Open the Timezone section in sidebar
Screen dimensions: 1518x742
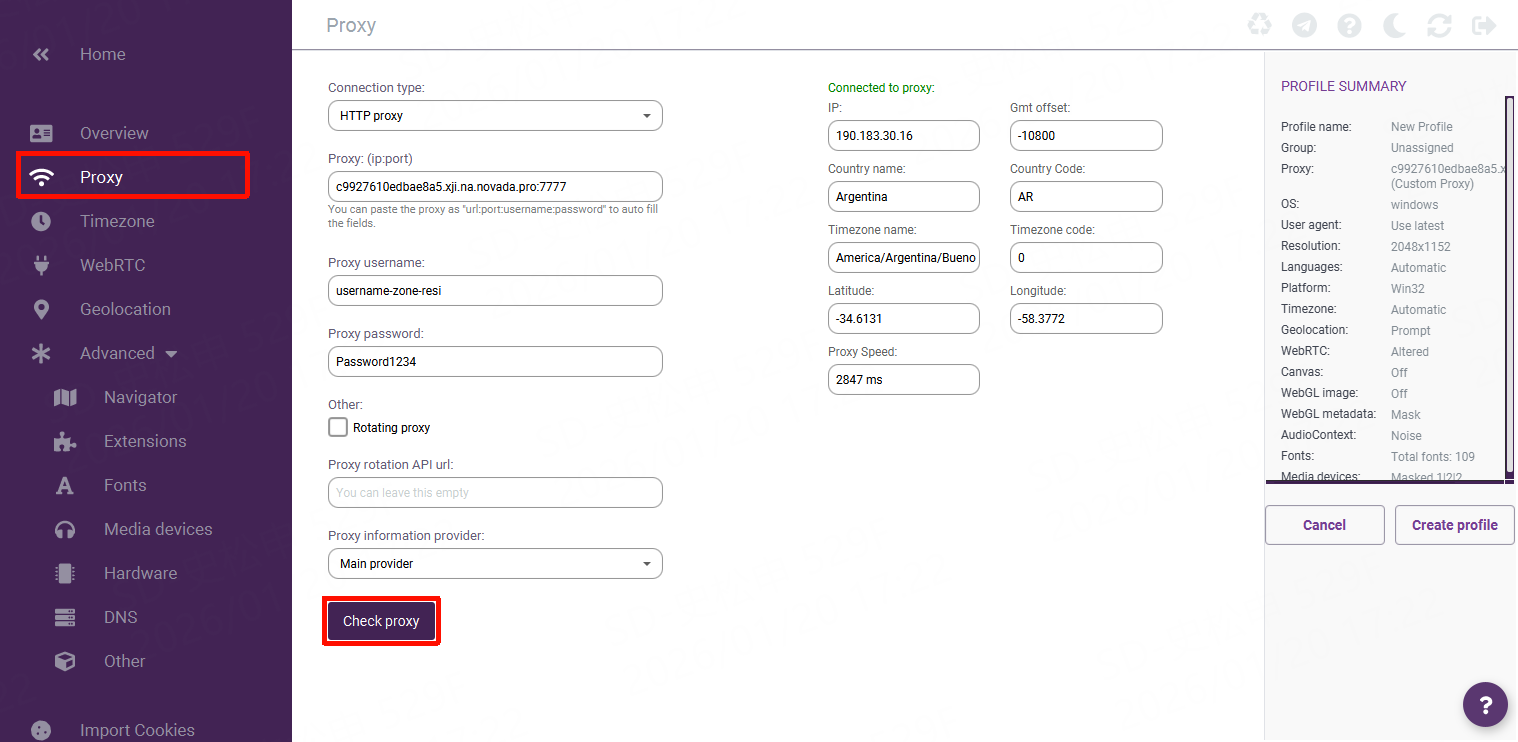point(117,221)
